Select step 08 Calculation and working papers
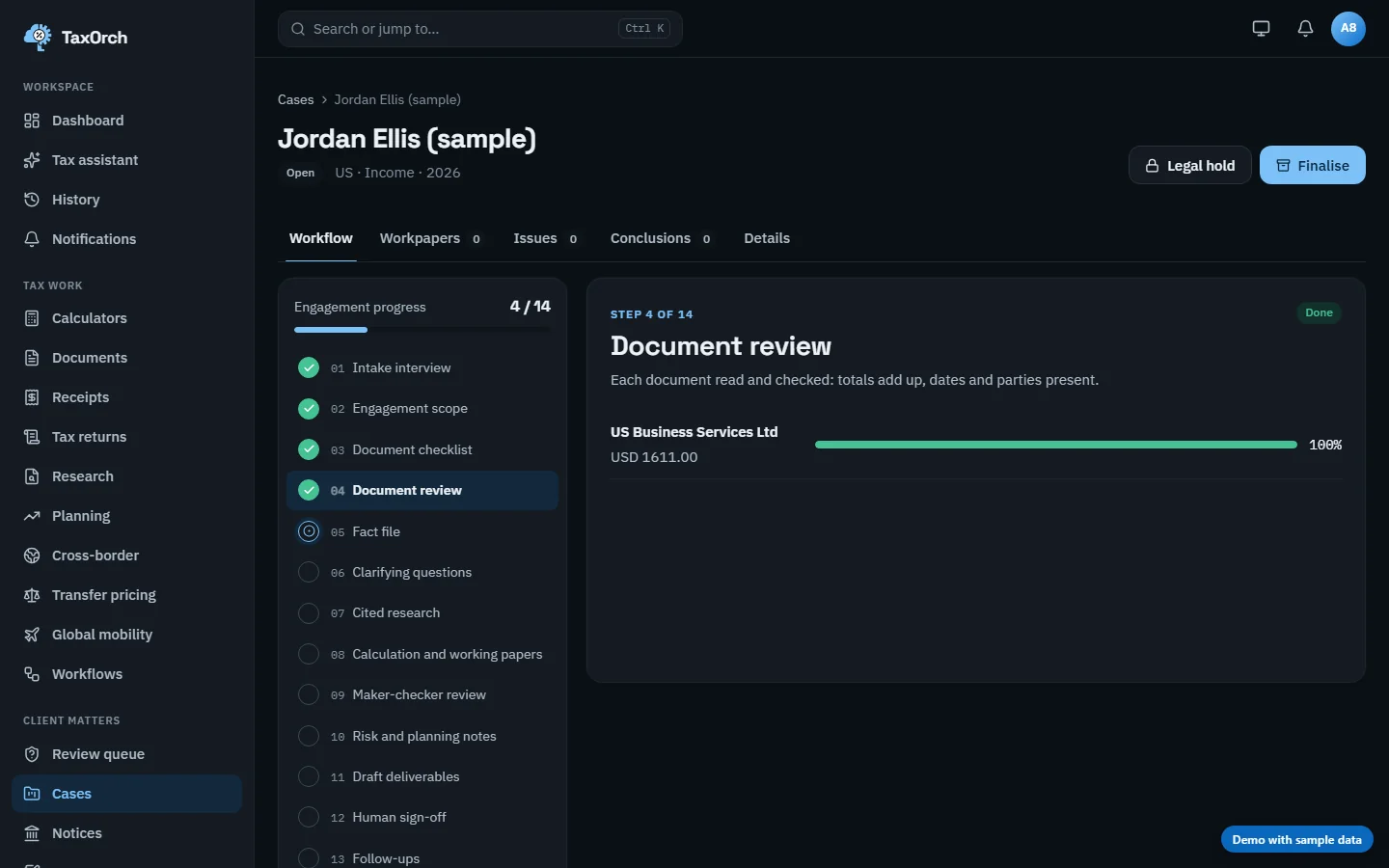The image size is (1389, 868). (x=422, y=654)
